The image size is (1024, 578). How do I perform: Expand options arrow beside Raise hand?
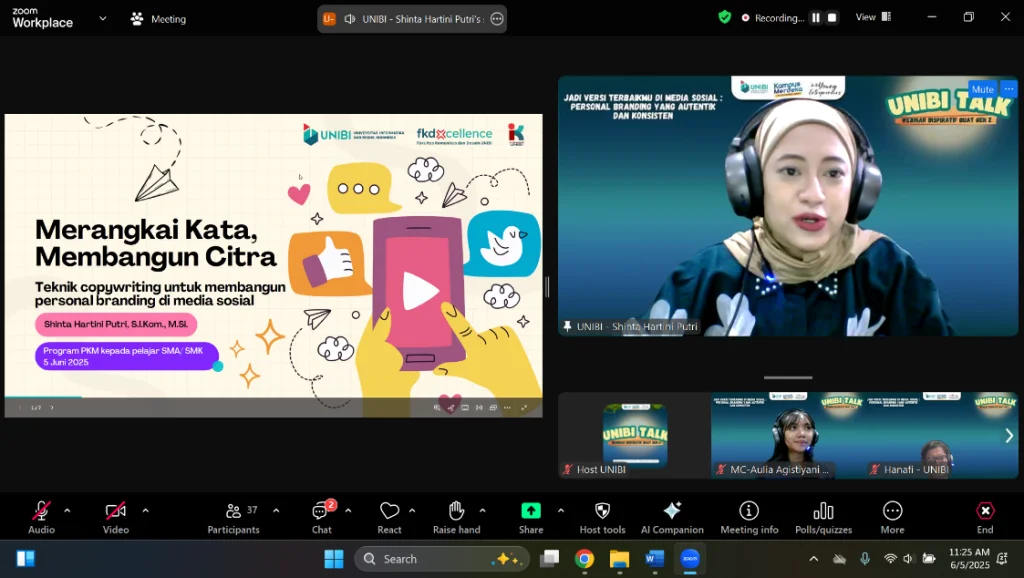483,511
